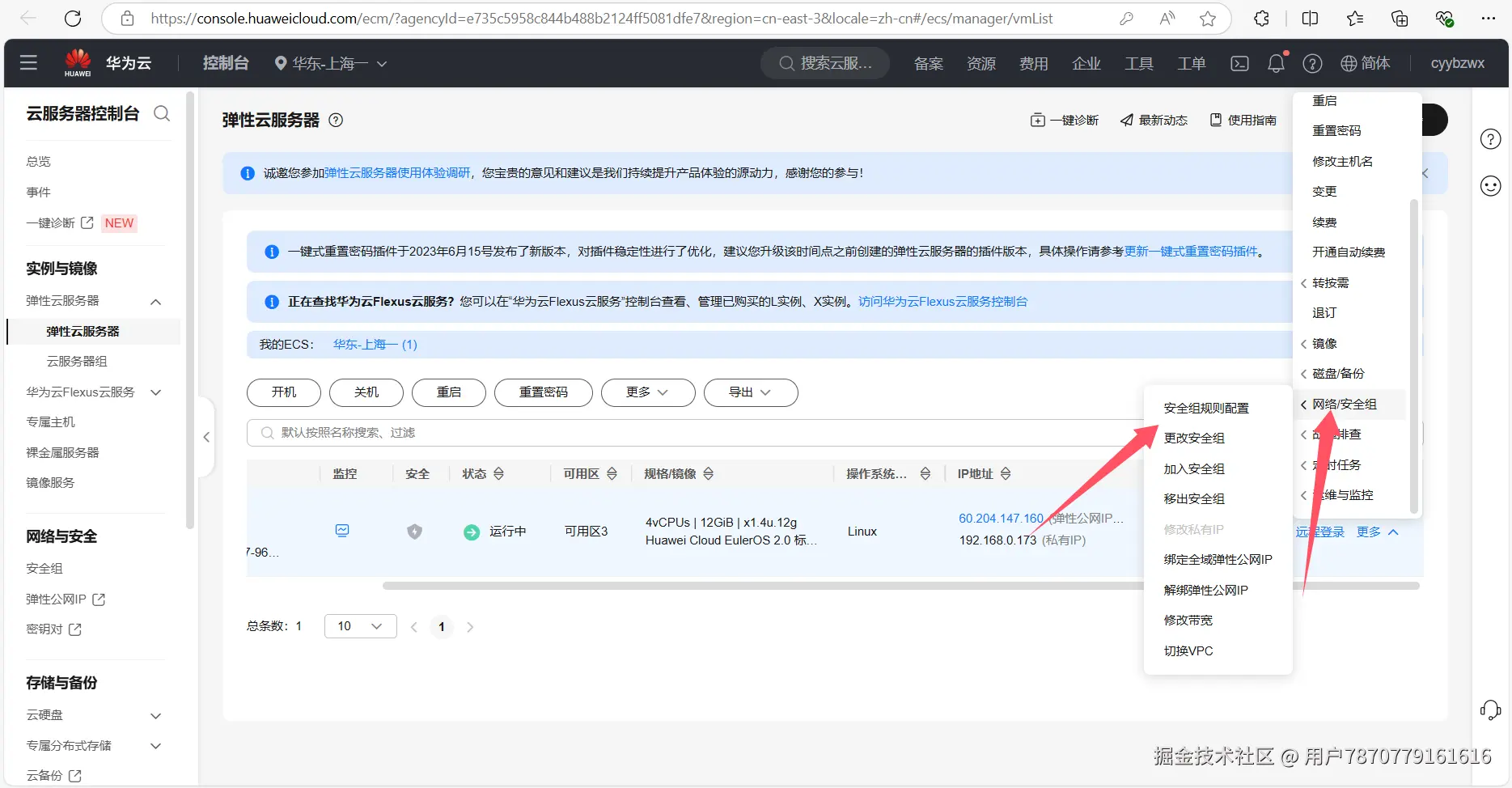Image resolution: width=1512 pixels, height=788 pixels.
Task: Sort the table by 操作系统 column
Action: click(x=925, y=473)
